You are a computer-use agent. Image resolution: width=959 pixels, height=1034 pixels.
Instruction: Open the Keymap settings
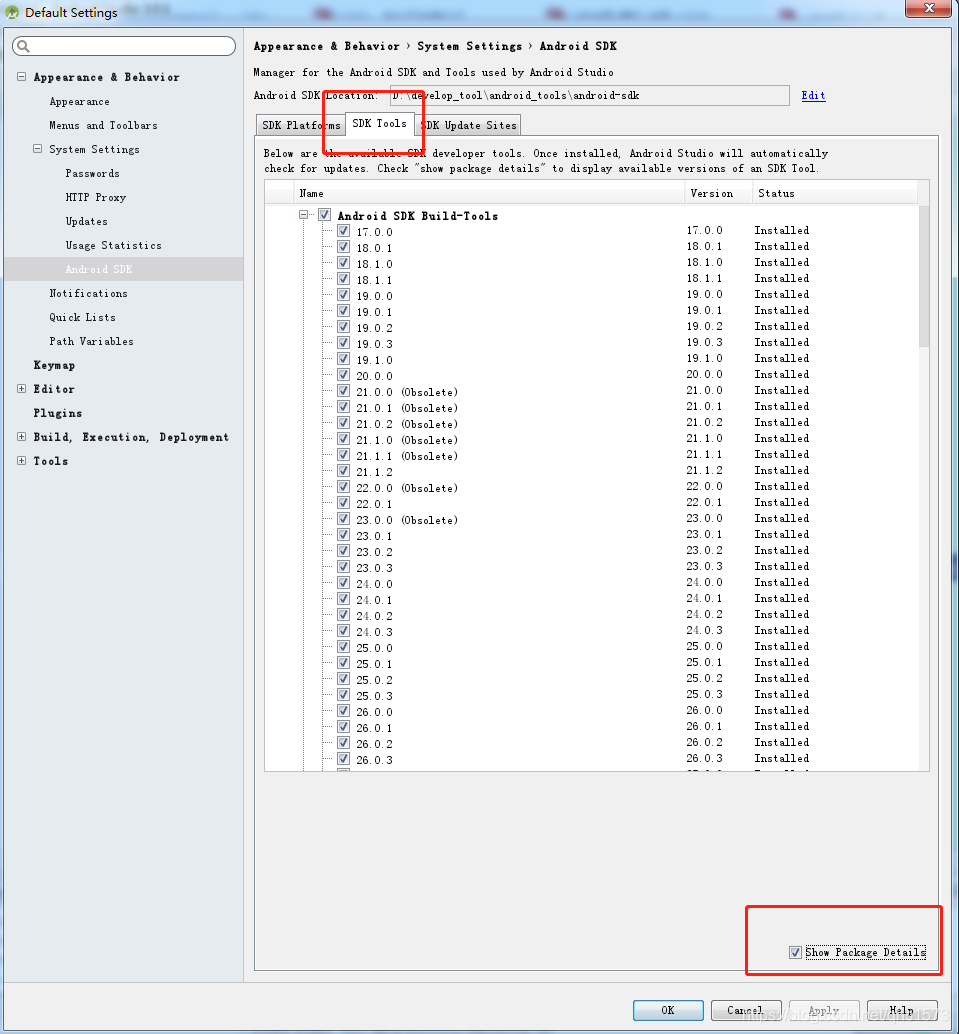coord(54,365)
